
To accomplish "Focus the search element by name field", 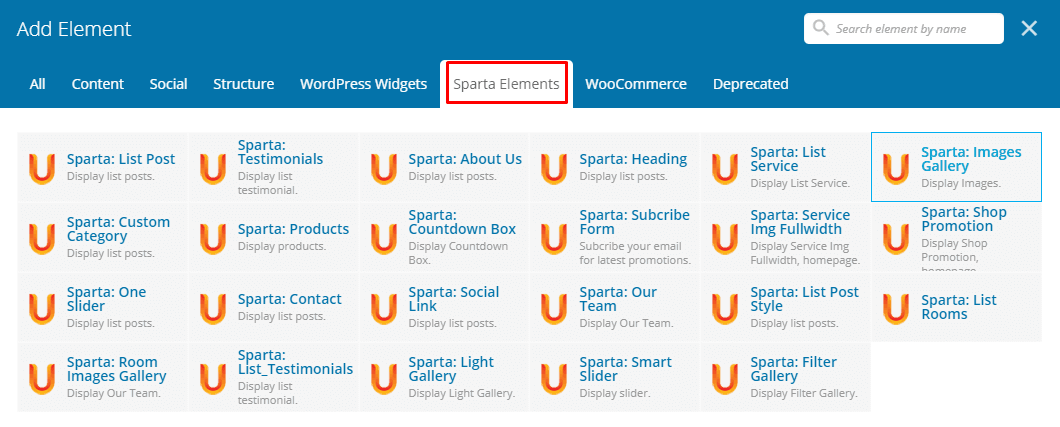I will point(915,29).
